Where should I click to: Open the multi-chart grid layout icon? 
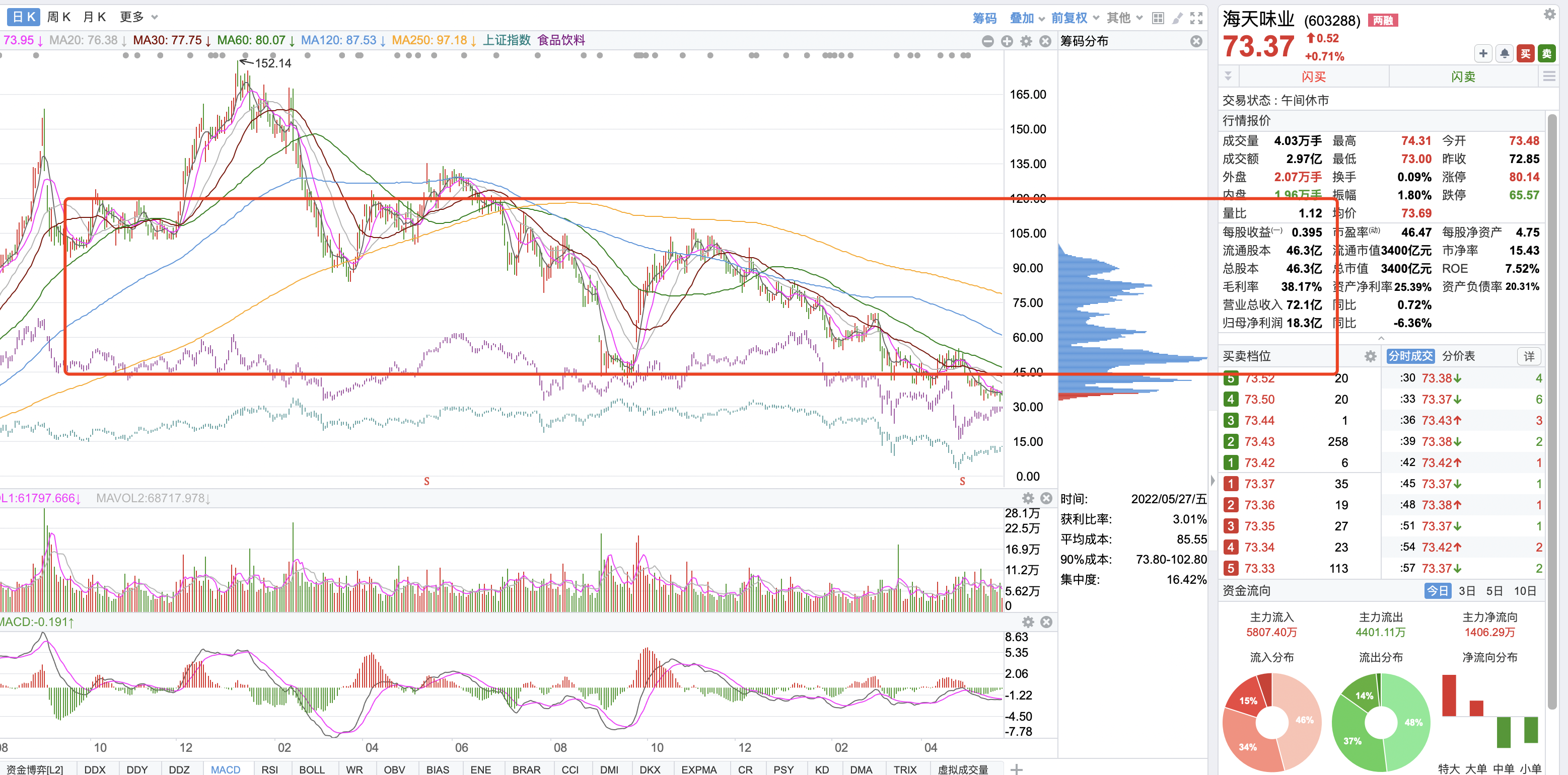[x=1158, y=18]
